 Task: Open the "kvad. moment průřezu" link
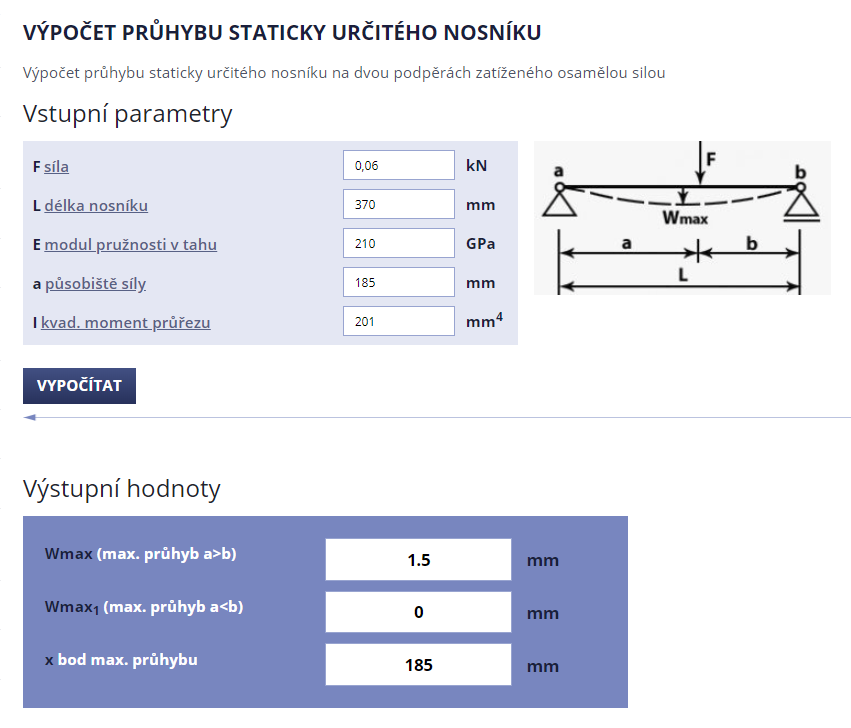pyautogui.click(x=126, y=322)
